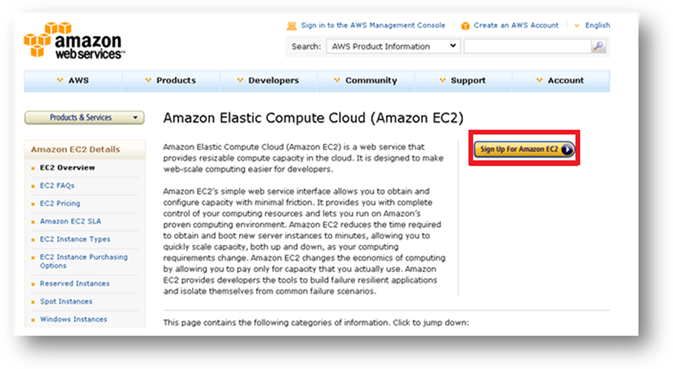The width and height of the screenshot is (673, 369).
Task: Click the search magnifier icon
Action: [x=599, y=46]
